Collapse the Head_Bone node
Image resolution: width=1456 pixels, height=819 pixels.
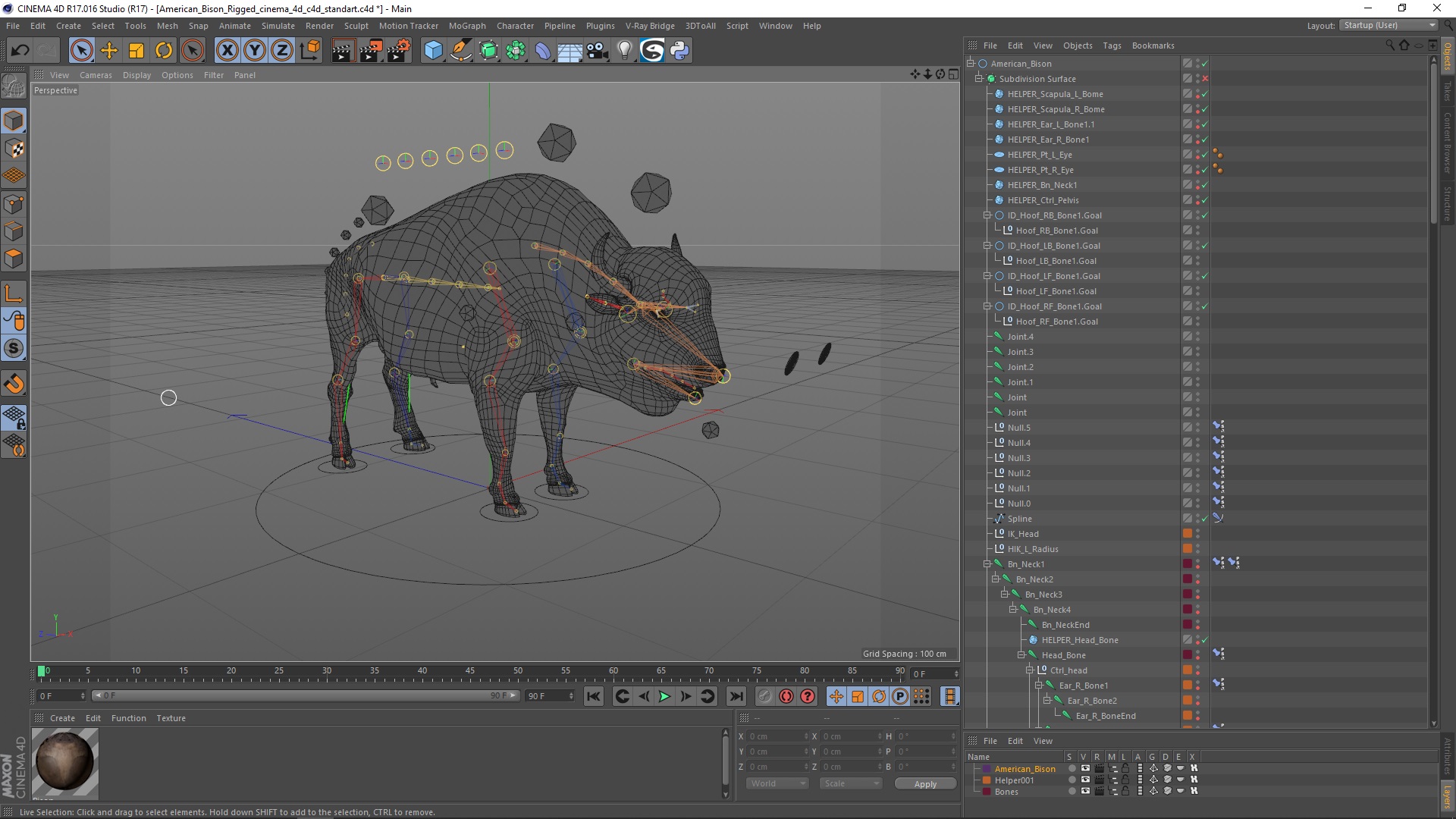[1021, 655]
